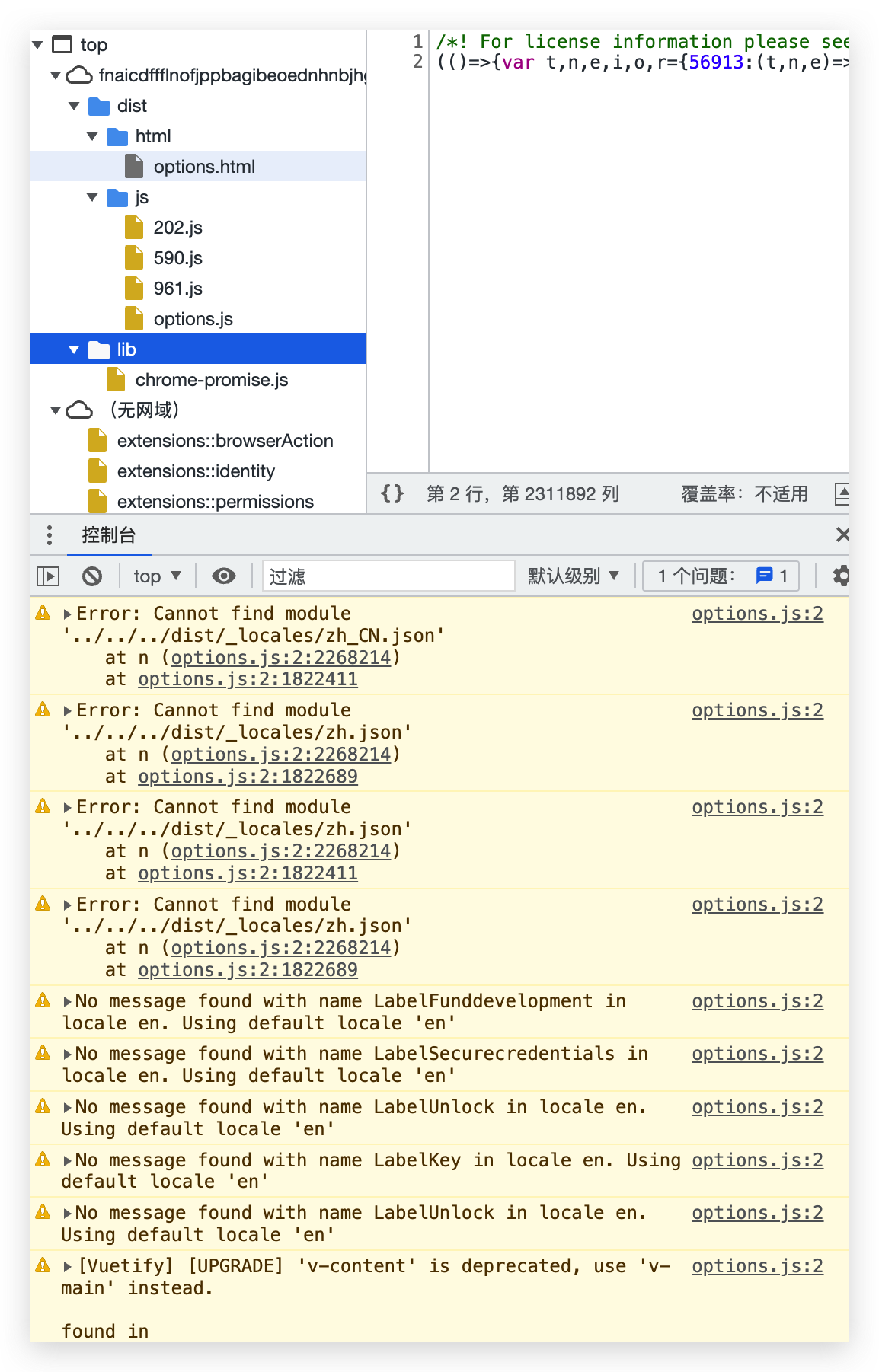The image size is (879, 1372).
Task: Open 961.js in the file tree
Action: click(x=178, y=289)
